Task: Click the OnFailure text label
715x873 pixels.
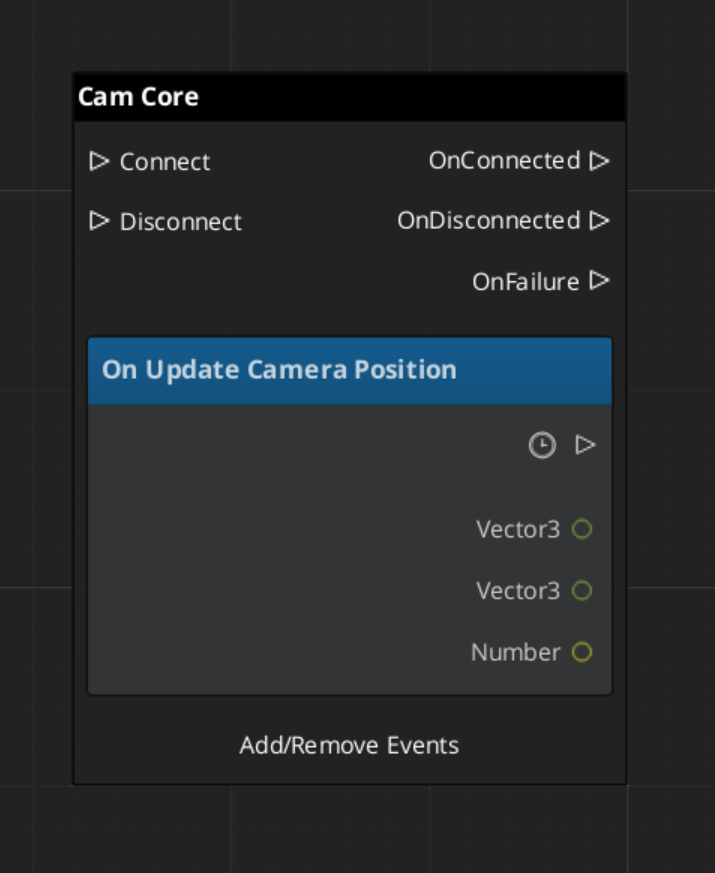Action: (525, 282)
